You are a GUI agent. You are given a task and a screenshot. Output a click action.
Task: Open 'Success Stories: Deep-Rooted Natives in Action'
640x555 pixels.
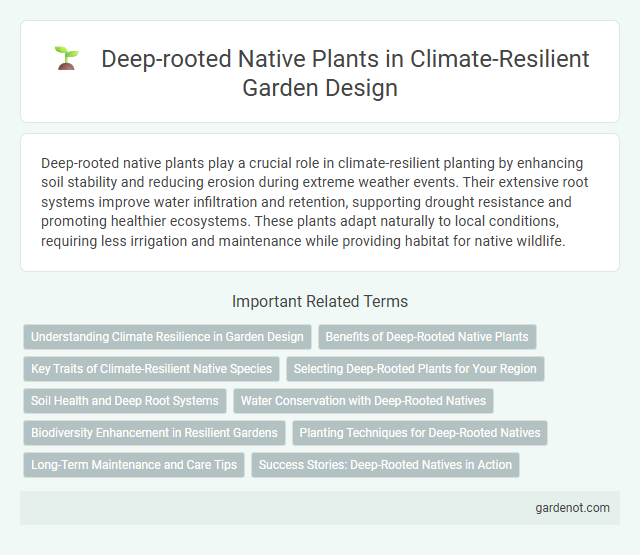[385, 465]
